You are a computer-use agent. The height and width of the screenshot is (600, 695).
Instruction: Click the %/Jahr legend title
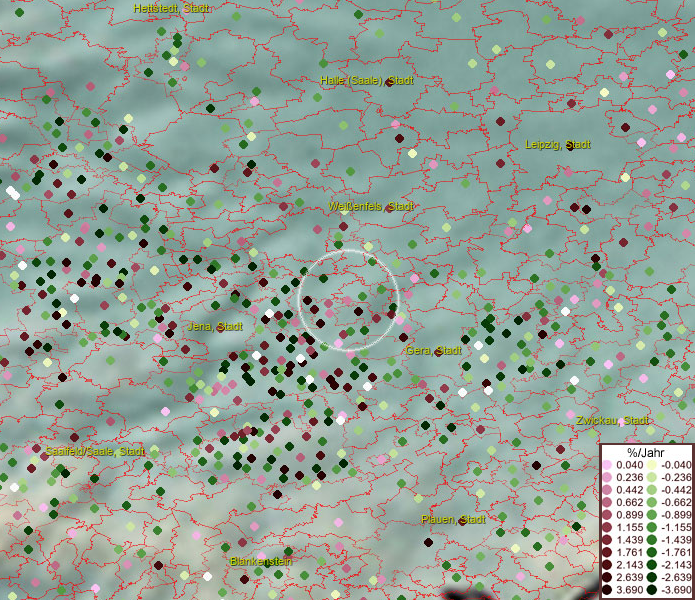pyautogui.click(x=646, y=452)
